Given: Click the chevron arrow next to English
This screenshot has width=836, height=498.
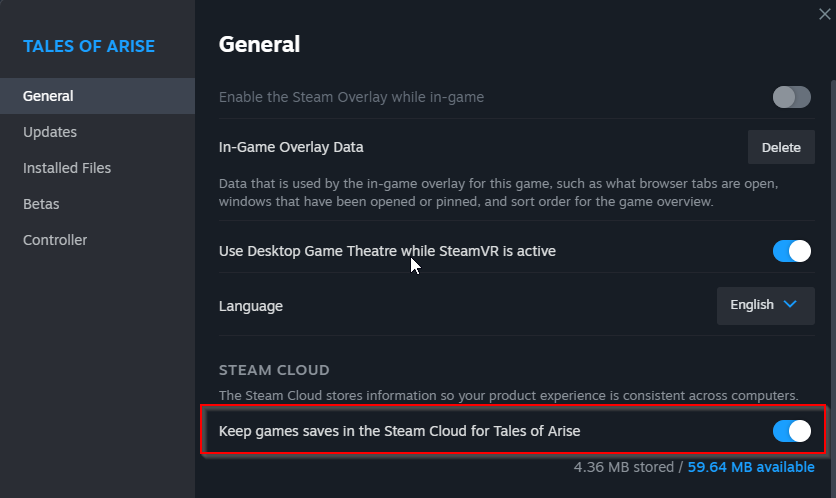Looking at the screenshot, I should pos(790,305).
